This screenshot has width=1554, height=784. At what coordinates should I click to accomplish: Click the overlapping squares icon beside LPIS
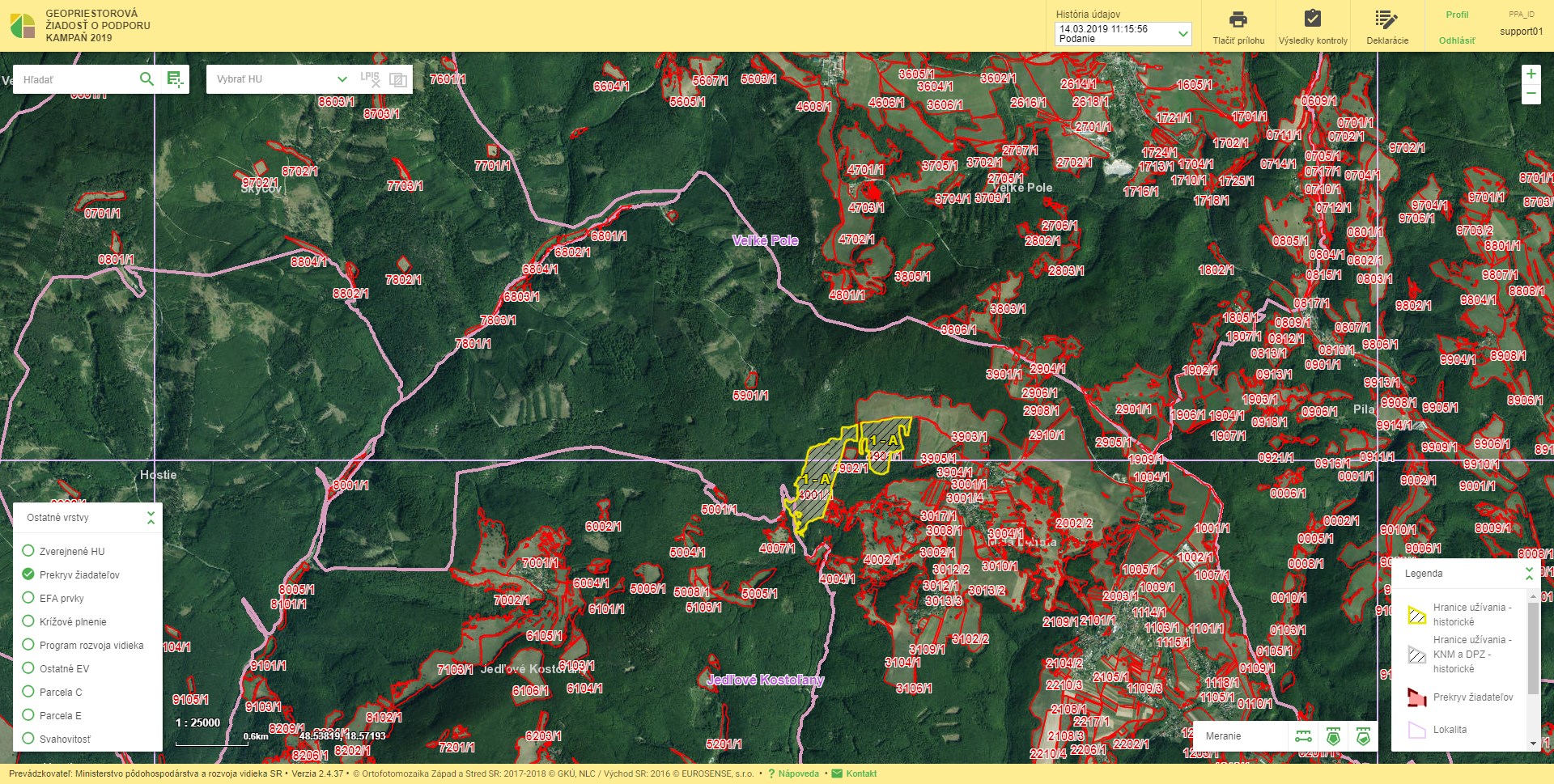tap(398, 79)
